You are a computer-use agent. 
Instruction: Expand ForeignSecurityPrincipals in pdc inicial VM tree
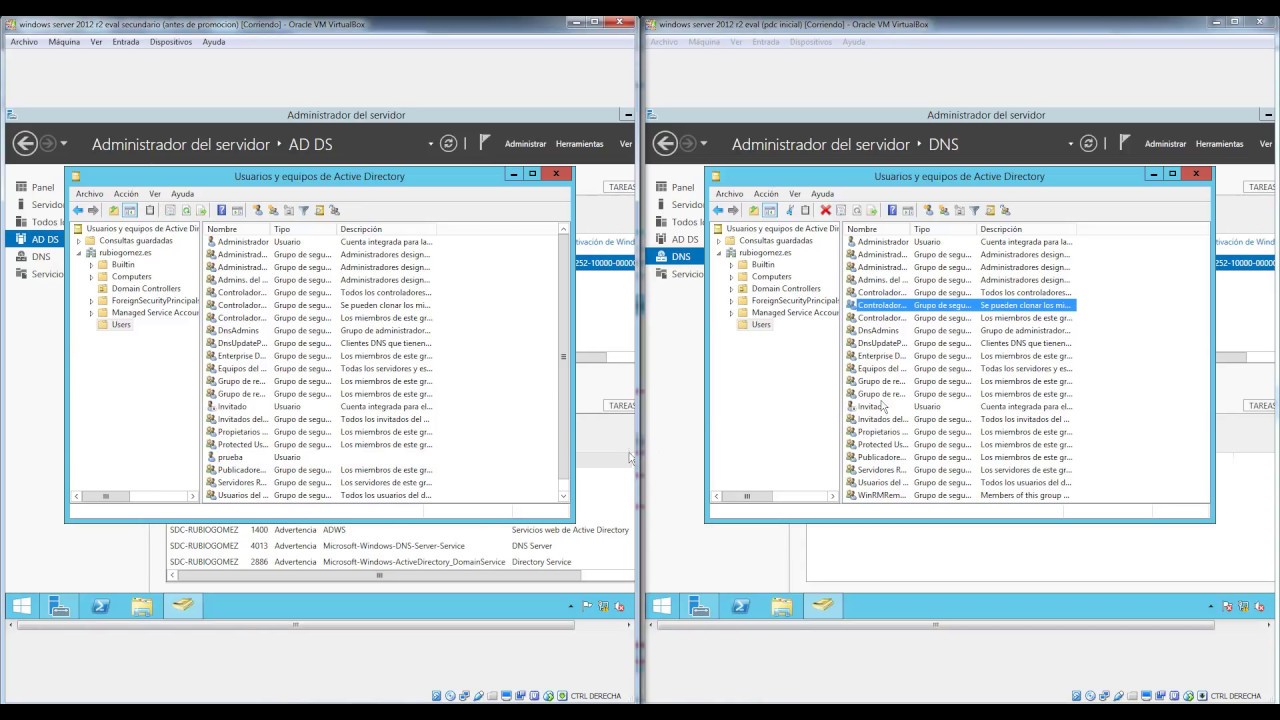(731, 301)
